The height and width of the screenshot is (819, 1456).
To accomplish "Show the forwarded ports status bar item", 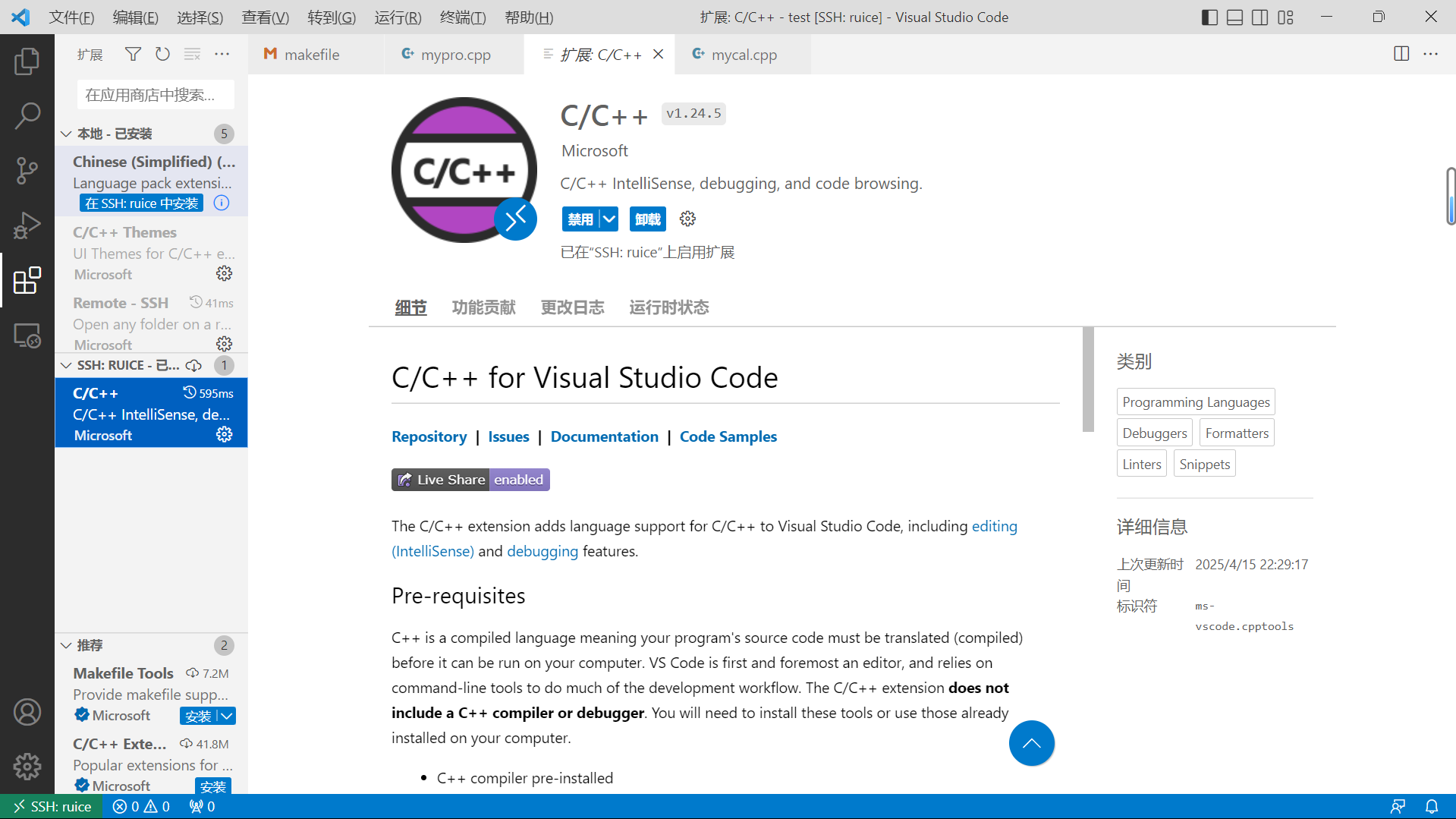I will point(202,806).
